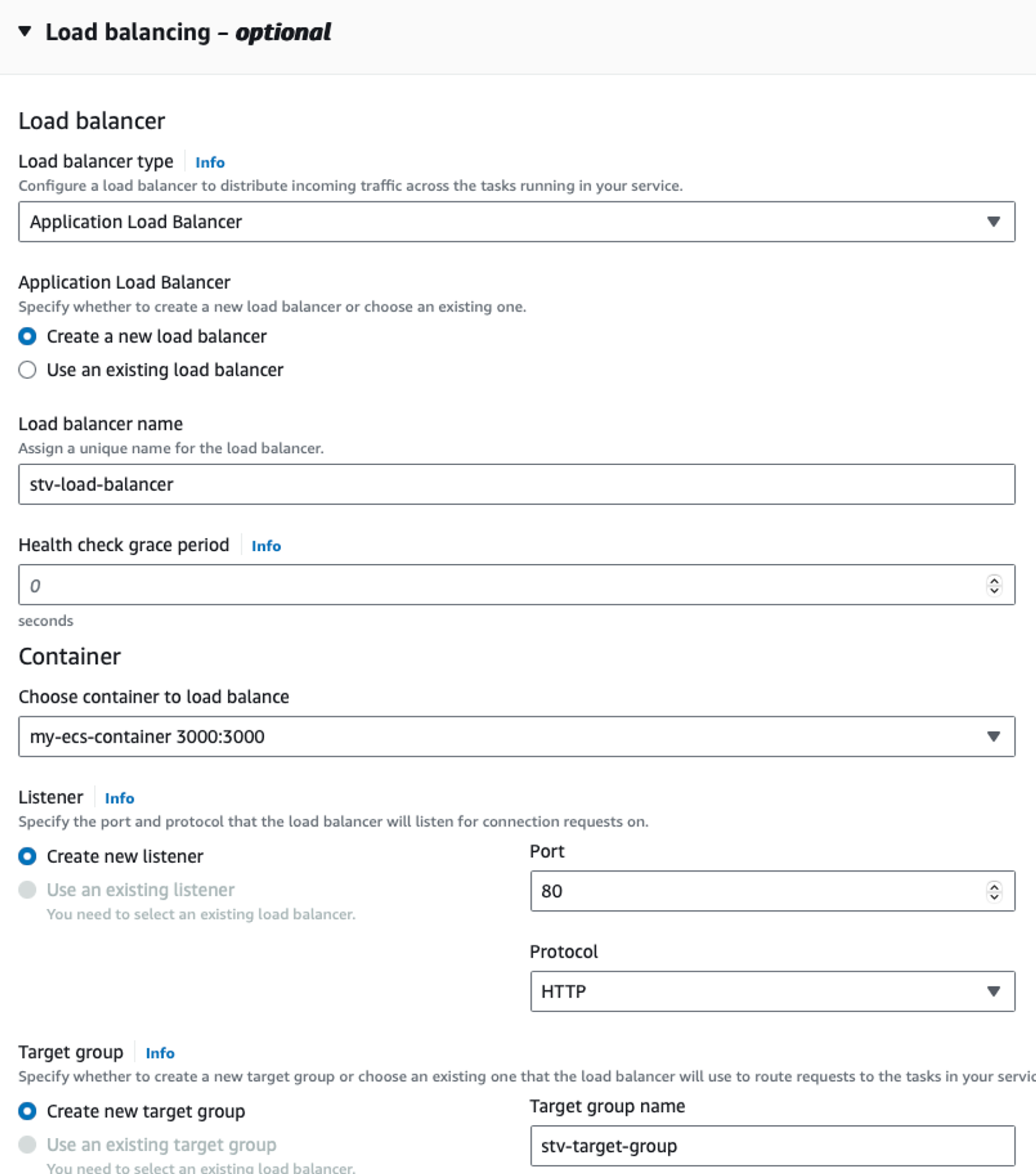The image size is (1036, 1174).
Task: Open Info link next to Load balancer type
Action: coord(210,163)
